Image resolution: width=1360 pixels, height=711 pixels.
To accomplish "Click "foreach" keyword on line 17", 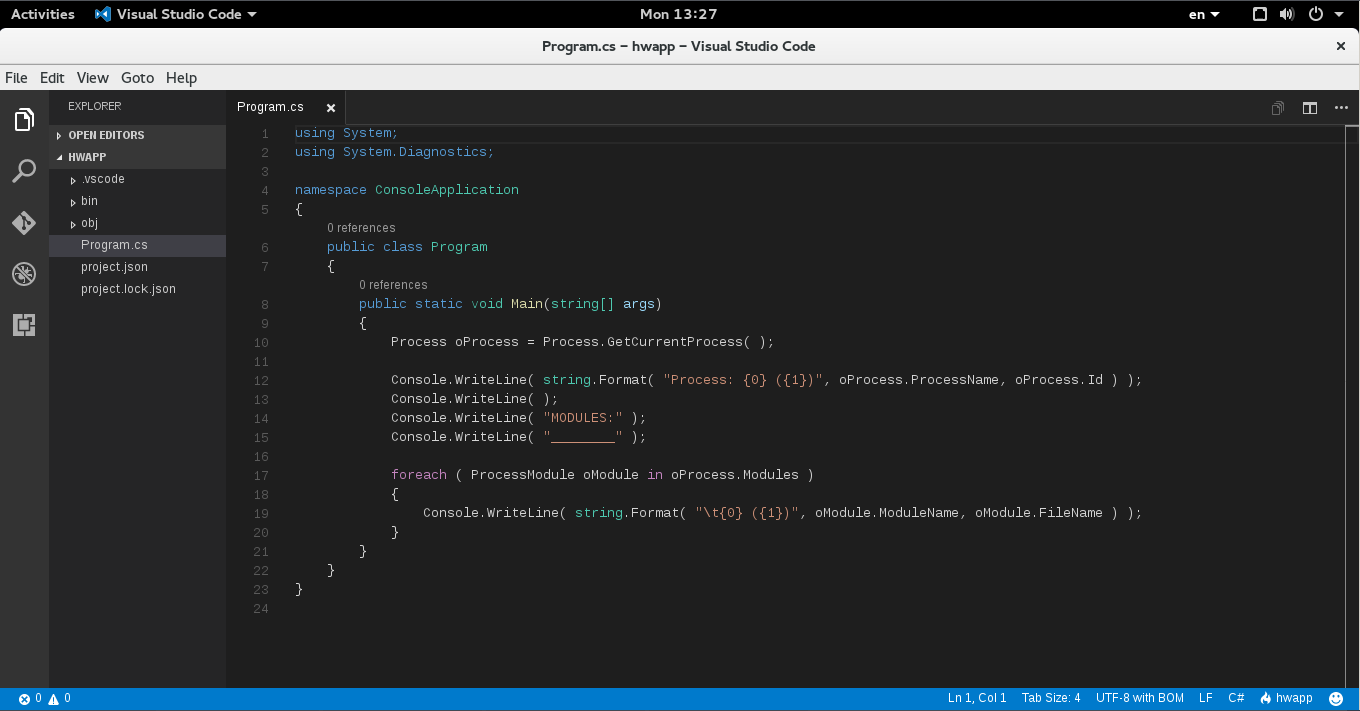I will (x=419, y=475).
